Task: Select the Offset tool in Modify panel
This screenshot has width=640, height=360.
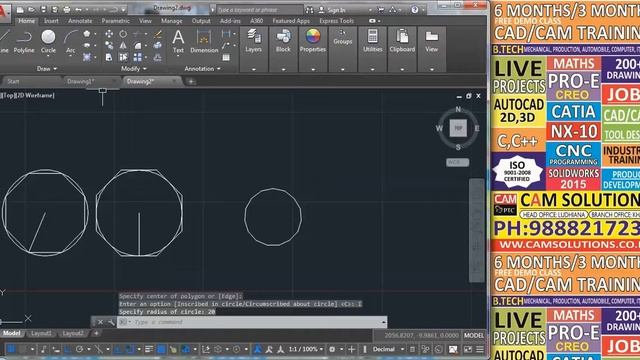Action: [x=158, y=57]
